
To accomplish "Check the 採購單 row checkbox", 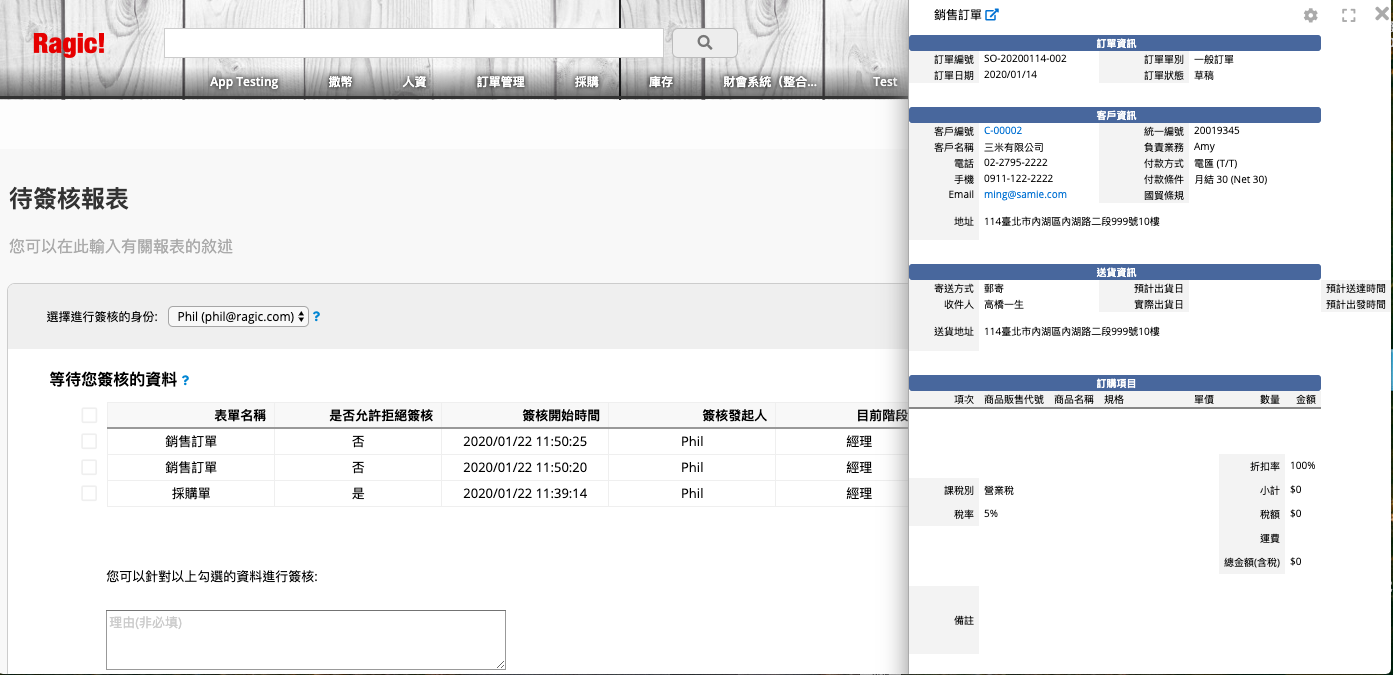I will pyautogui.click(x=89, y=493).
